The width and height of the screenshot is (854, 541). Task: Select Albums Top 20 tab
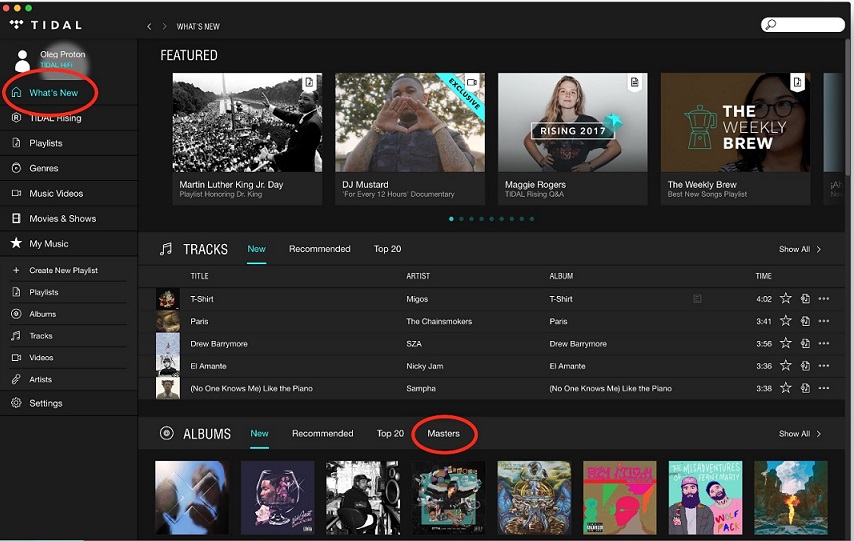click(391, 434)
